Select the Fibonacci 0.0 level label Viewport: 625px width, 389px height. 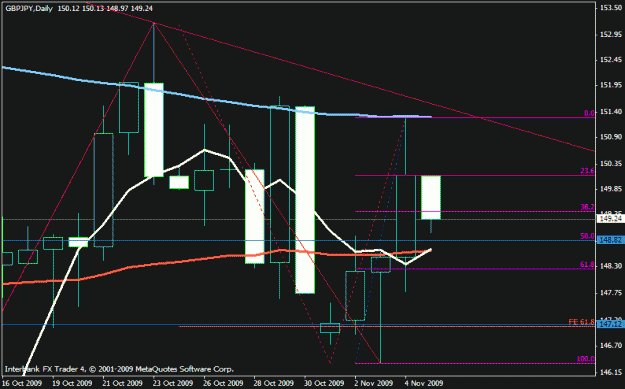click(589, 113)
